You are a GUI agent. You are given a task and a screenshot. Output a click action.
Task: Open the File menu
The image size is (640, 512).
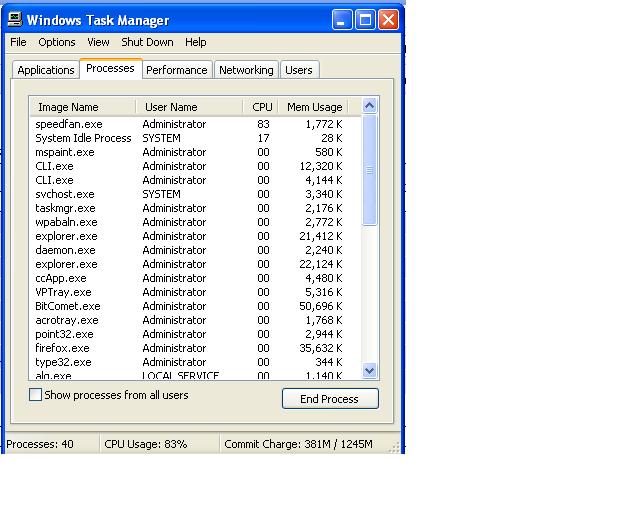[x=18, y=42]
